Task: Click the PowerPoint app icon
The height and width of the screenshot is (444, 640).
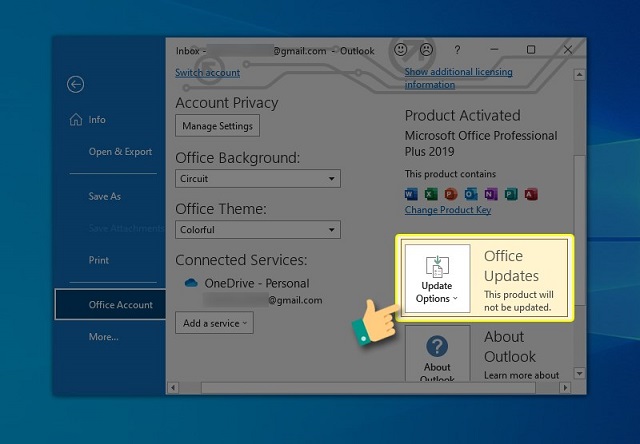Action: (451, 194)
